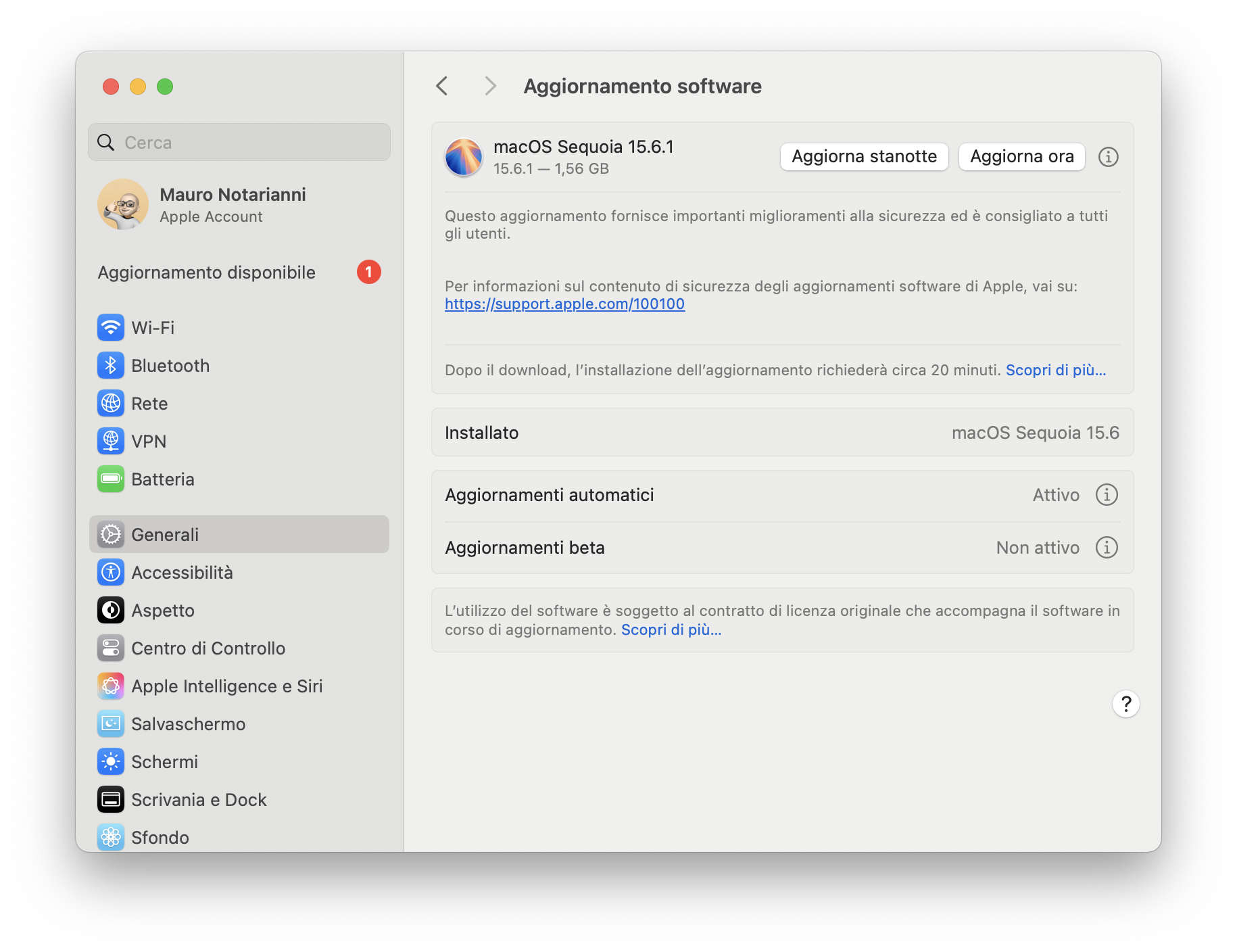Viewport: 1237px width, 952px height.
Task: Click the Cerca search field
Action: (239, 143)
